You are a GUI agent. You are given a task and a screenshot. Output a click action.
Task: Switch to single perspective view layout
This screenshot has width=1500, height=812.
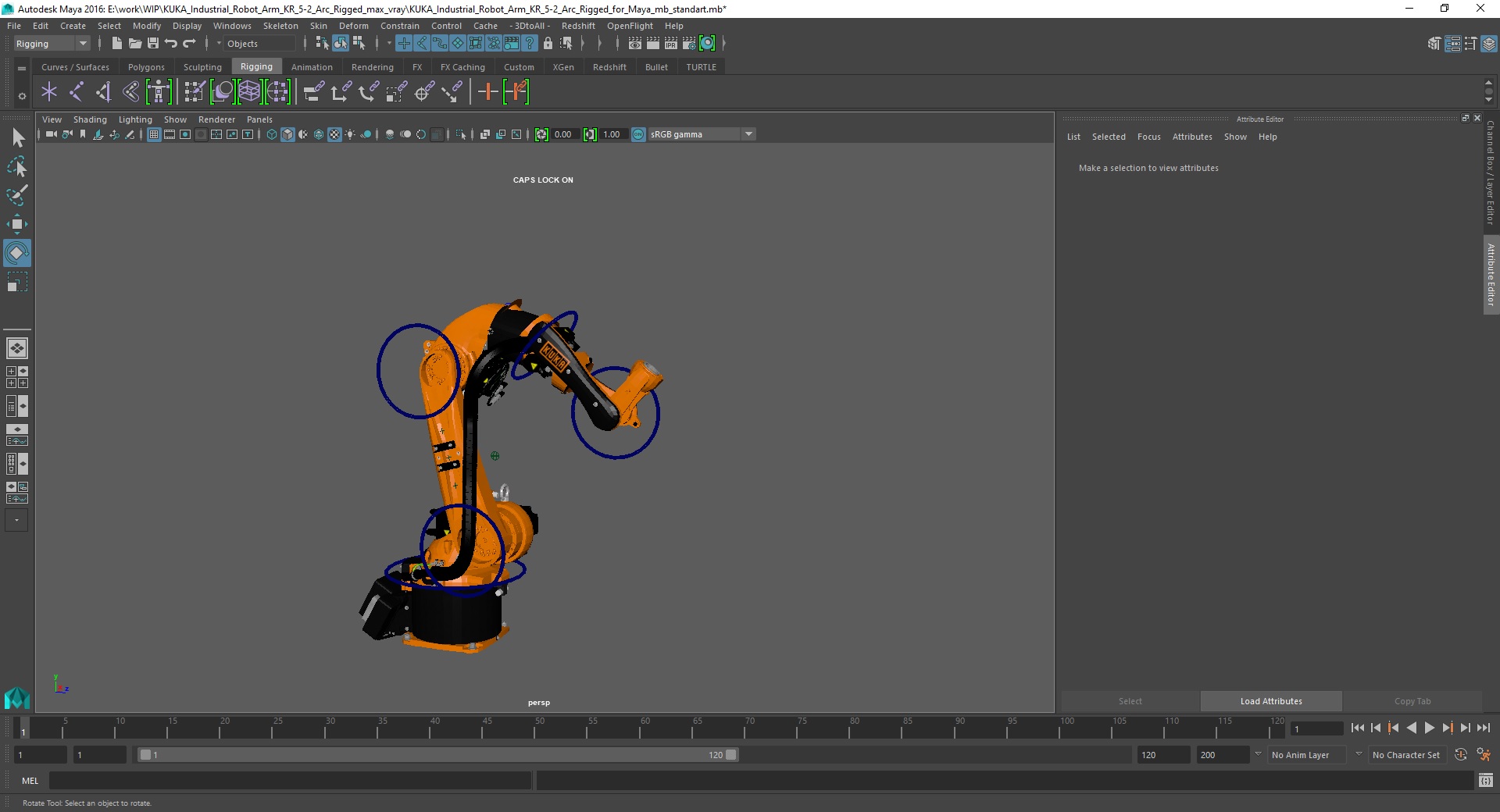pyautogui.click(x=17, y=348)
